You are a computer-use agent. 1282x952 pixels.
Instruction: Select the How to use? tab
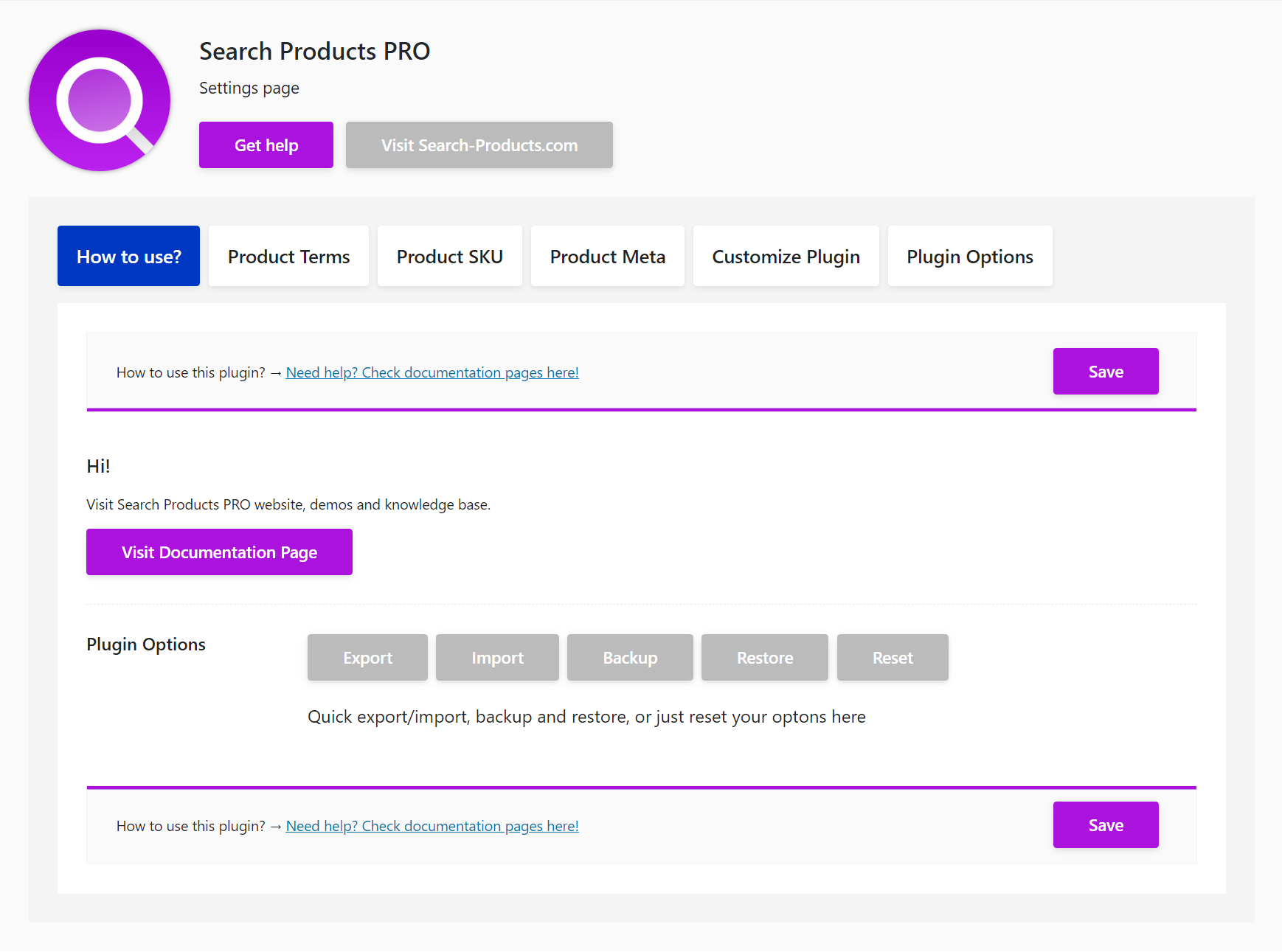click(128, 256)
